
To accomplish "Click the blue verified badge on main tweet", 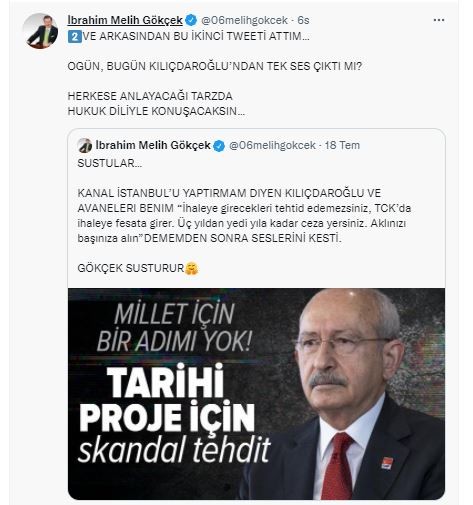I will point(191,20).
